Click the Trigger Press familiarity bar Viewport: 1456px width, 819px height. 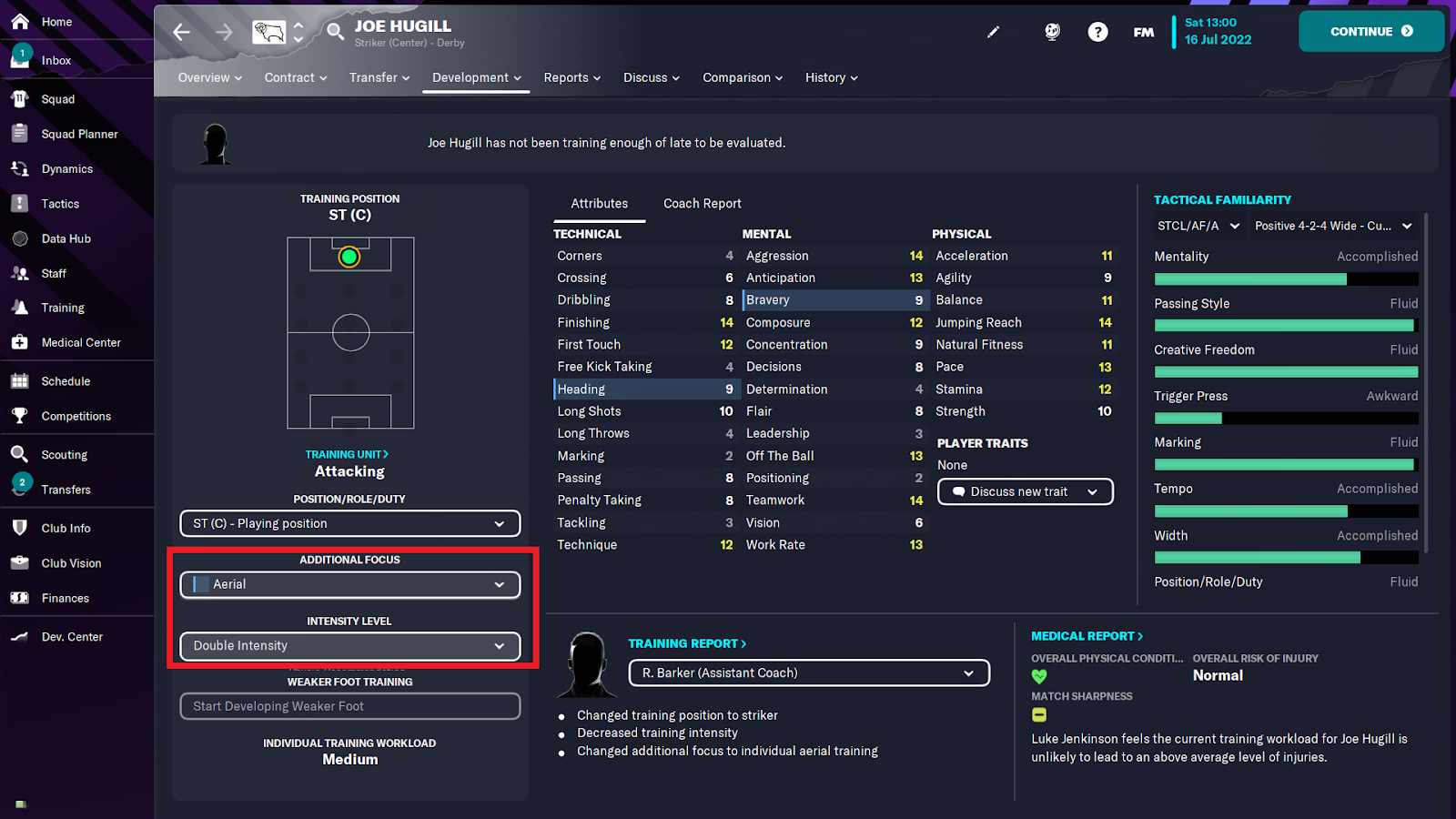pos(1286,419)
